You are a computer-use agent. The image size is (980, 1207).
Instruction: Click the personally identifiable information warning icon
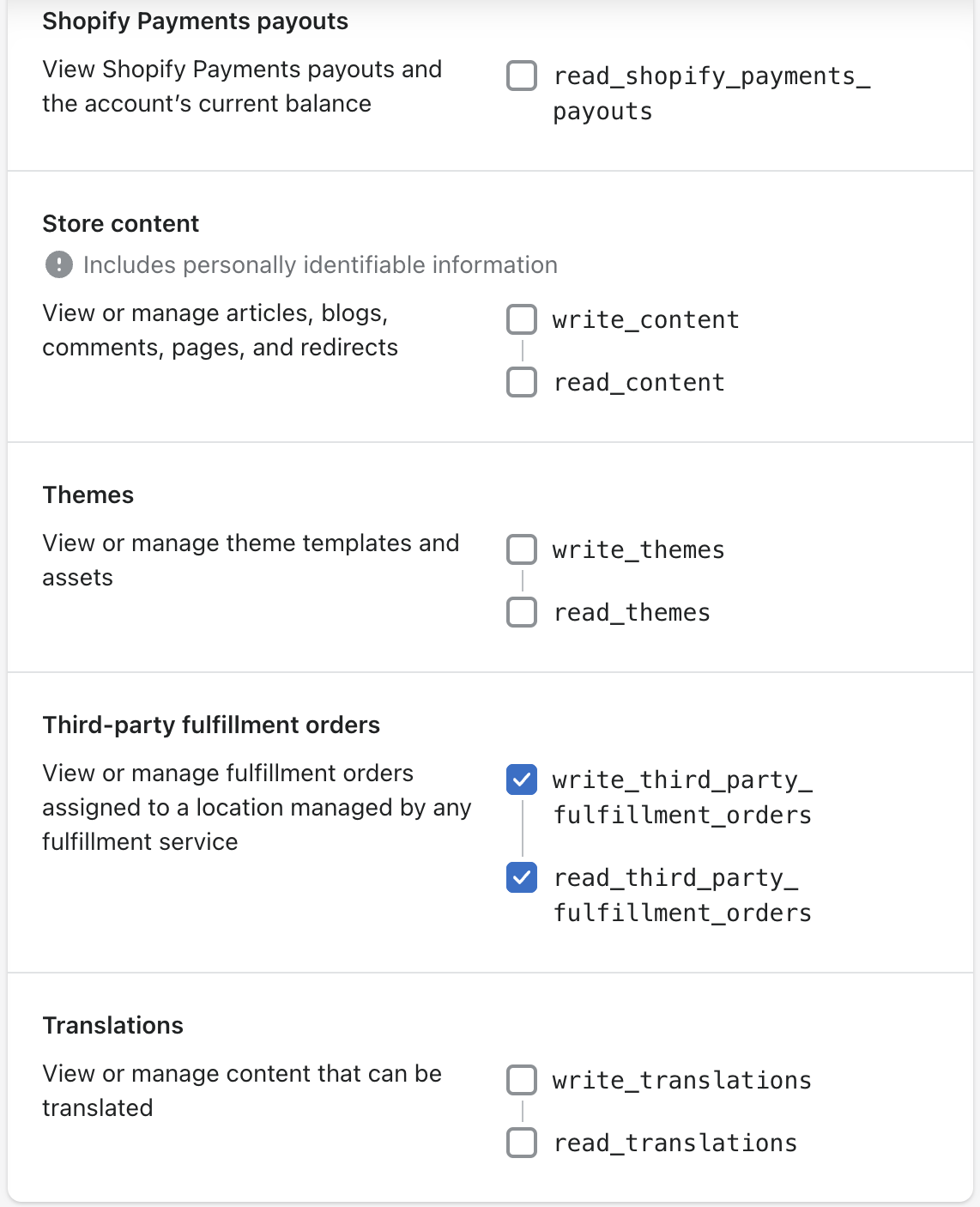pos(58,264)
